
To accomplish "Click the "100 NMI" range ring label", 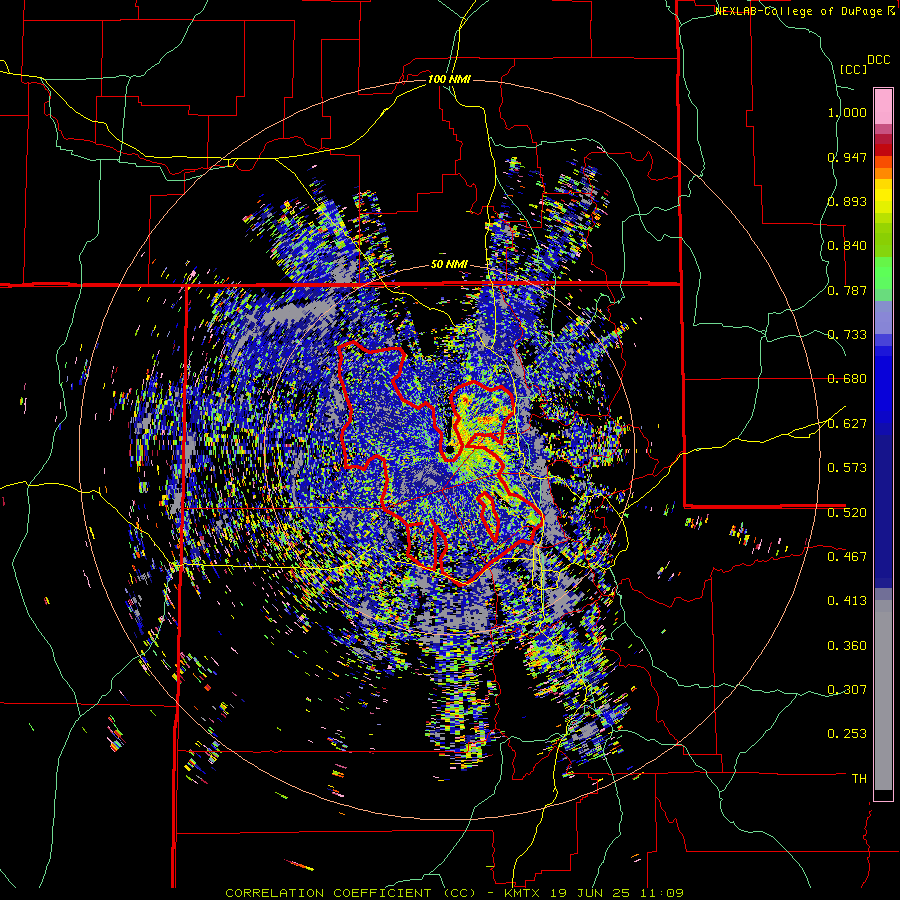I will pyautogui.click(x=449, y=79).
